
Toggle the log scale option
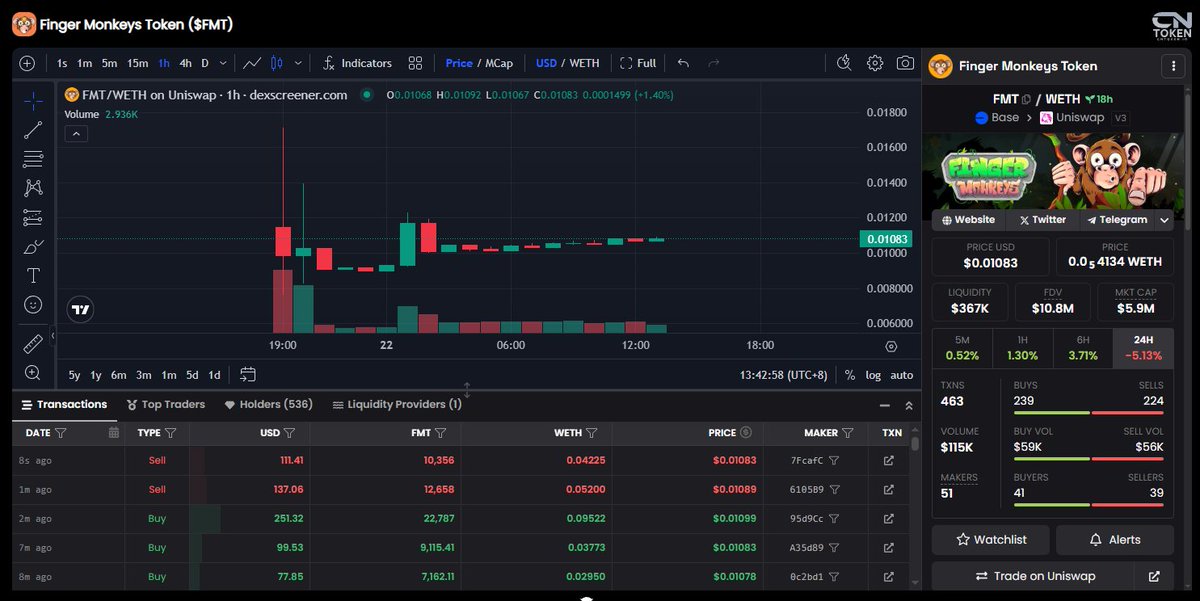point(873,375)
